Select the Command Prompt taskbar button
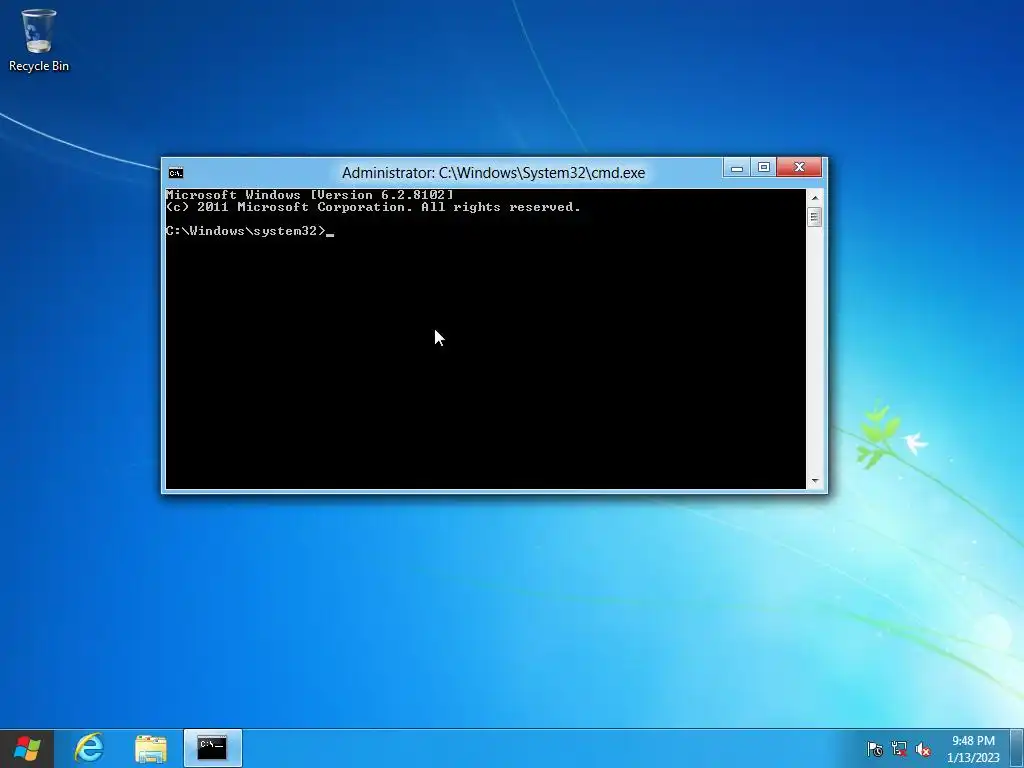 coord(212,748)
